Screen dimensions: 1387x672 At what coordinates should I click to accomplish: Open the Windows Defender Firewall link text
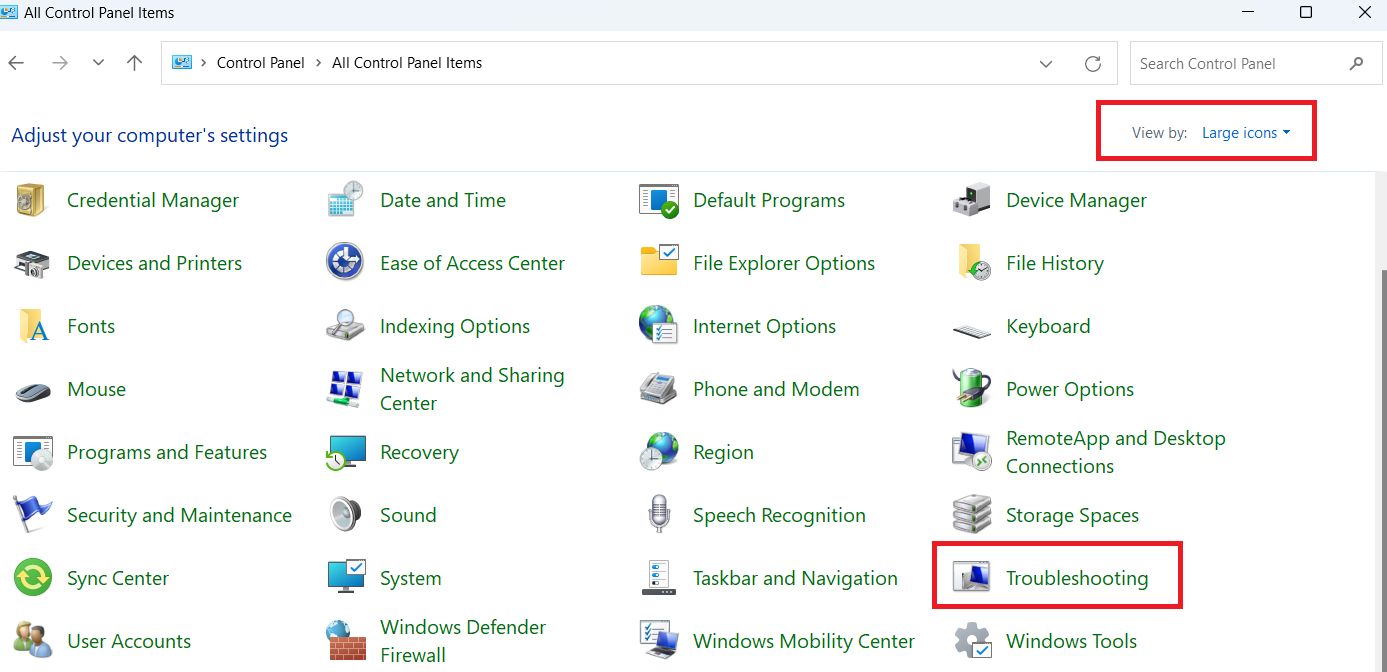click(463, 641)
